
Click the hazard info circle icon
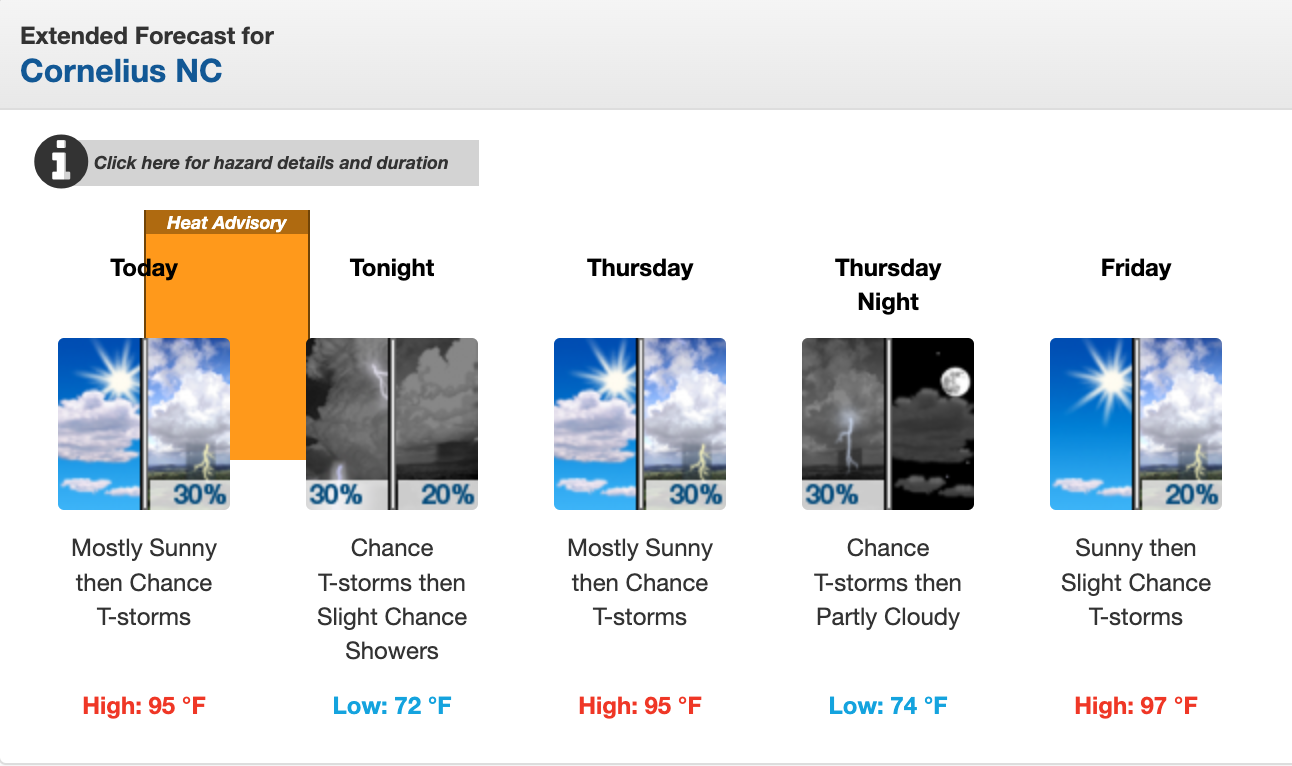(x=61, y=162)
